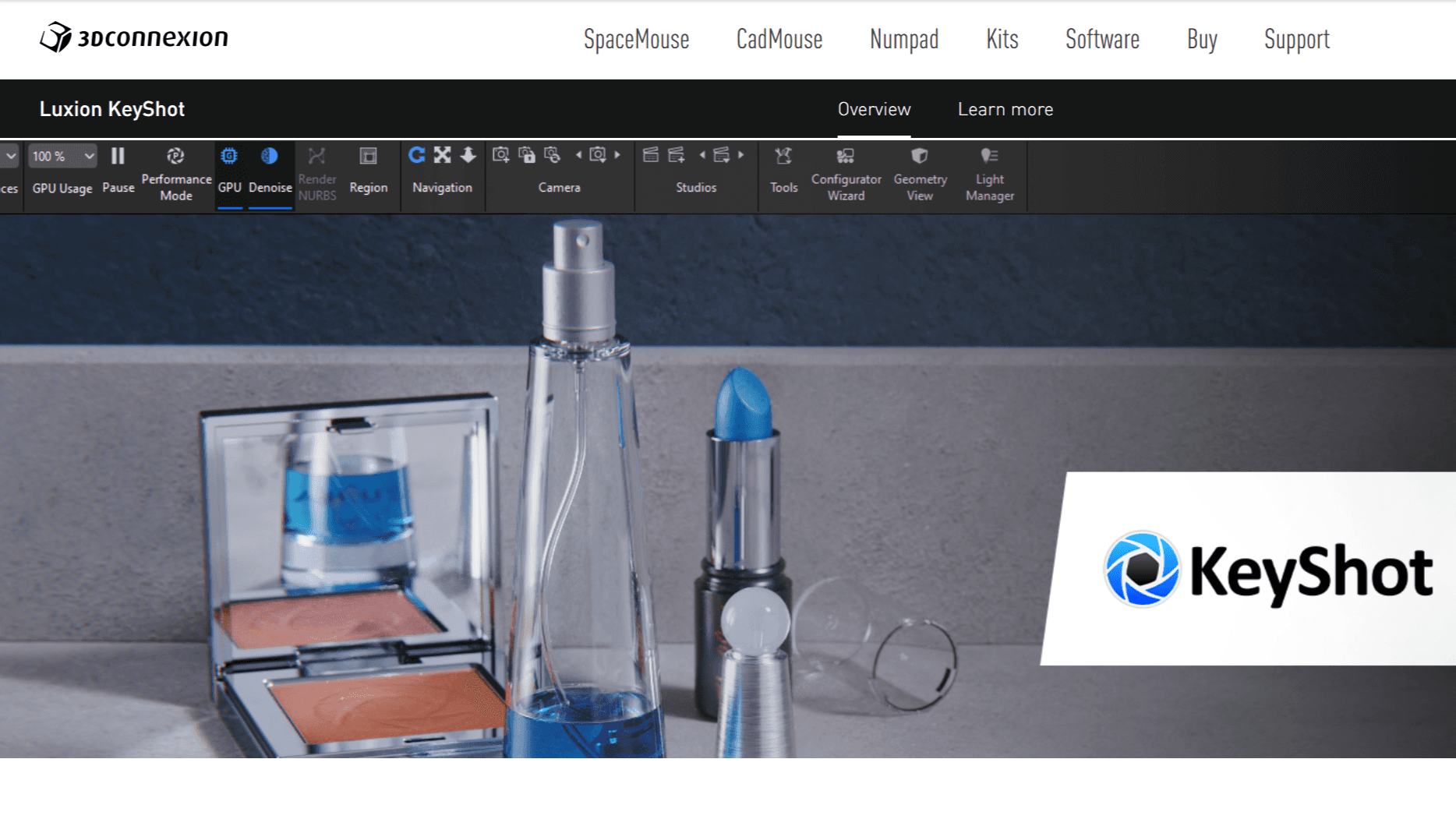This screenshot has height=819, width=1456.
Task: Select the Dolly navigation down-arrow icon
Action: [468, 155]
